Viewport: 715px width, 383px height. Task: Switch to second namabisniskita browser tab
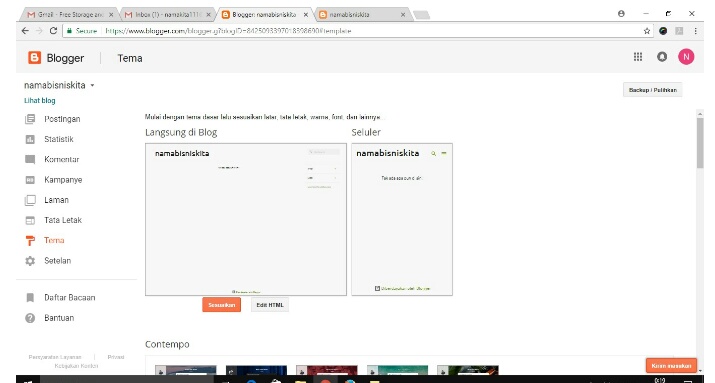click(362, 15)
